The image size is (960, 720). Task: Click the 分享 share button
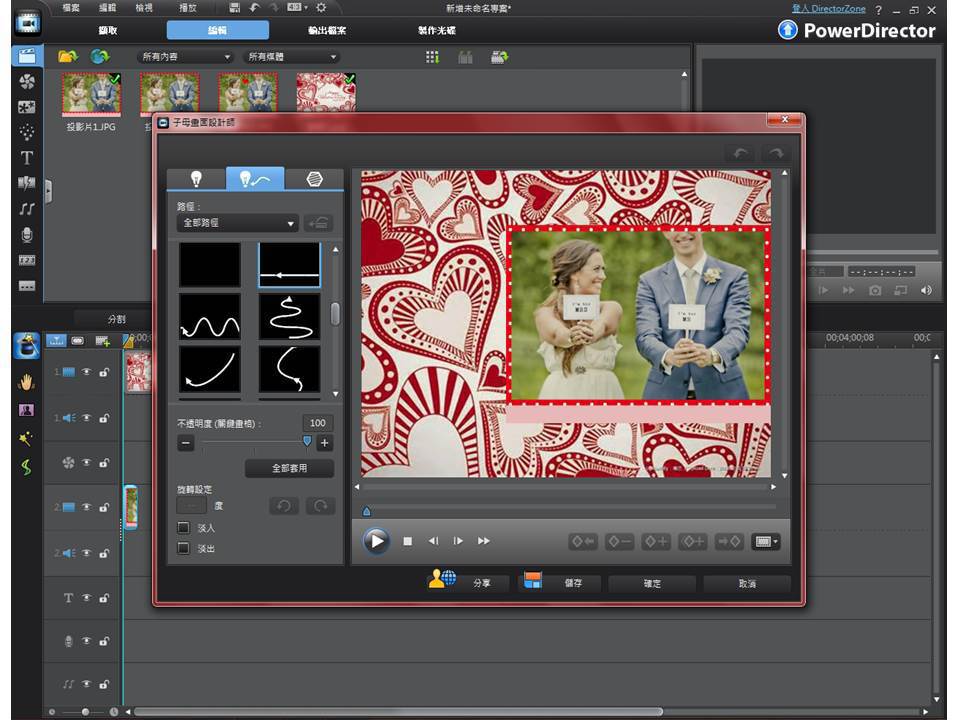coord(468,582)
